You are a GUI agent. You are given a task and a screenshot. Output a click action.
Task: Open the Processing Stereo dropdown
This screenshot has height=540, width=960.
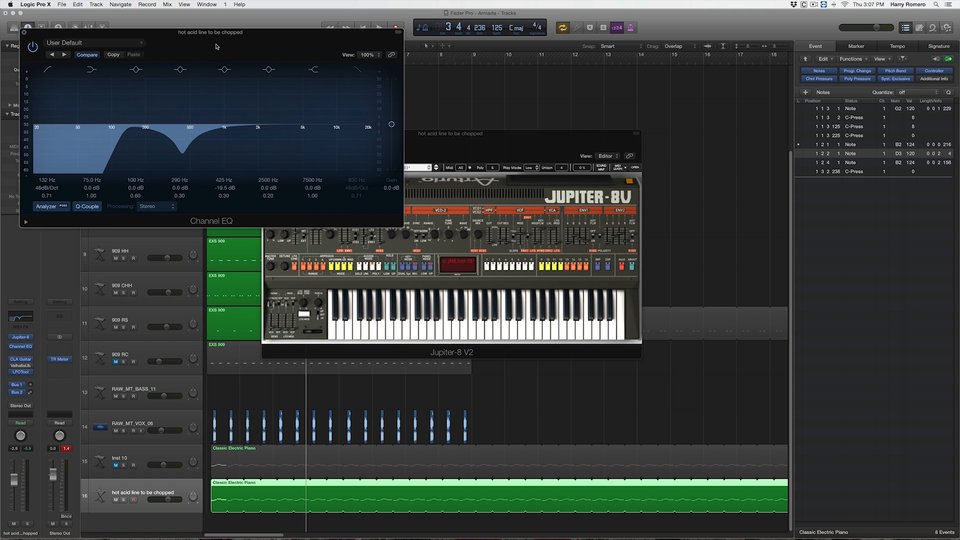(x=156, y=206)
